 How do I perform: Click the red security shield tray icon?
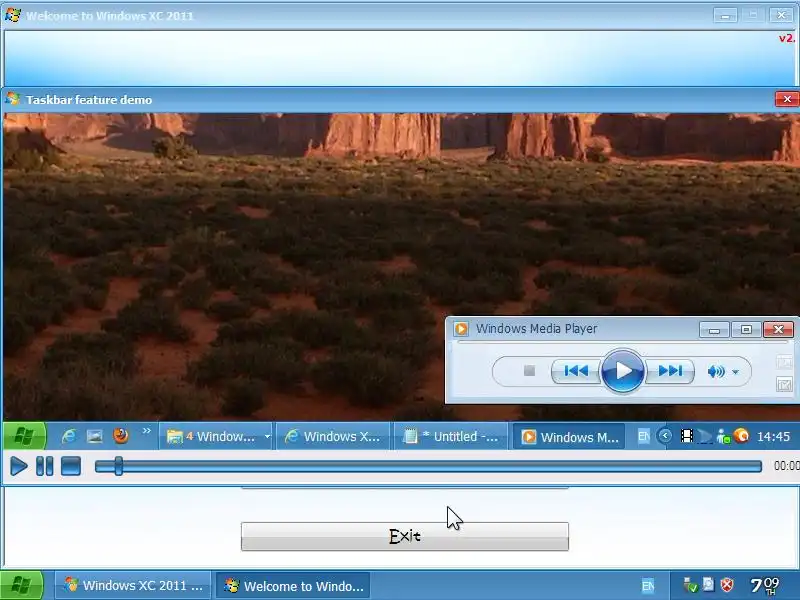pos(727,585)
